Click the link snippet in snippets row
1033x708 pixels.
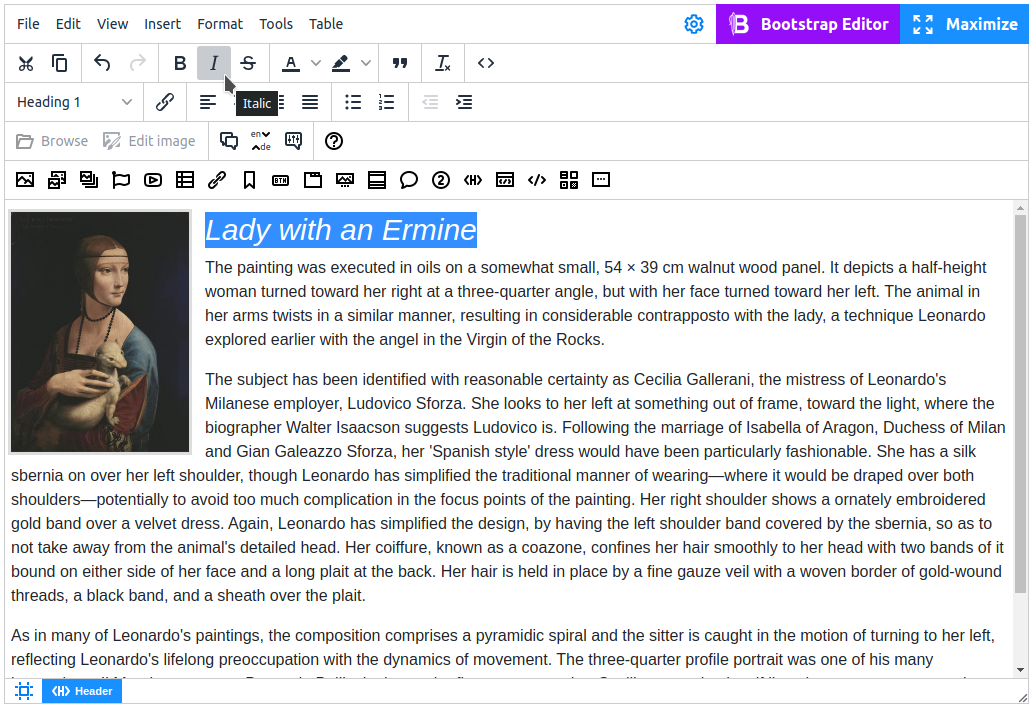217,180
